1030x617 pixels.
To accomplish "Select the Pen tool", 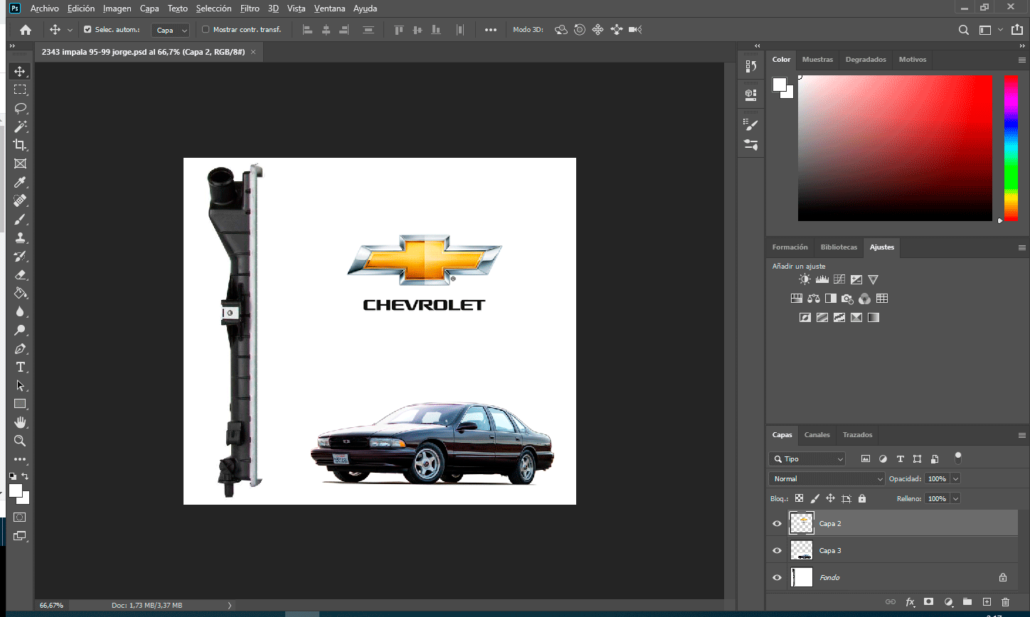I will (x=20, y=348).
